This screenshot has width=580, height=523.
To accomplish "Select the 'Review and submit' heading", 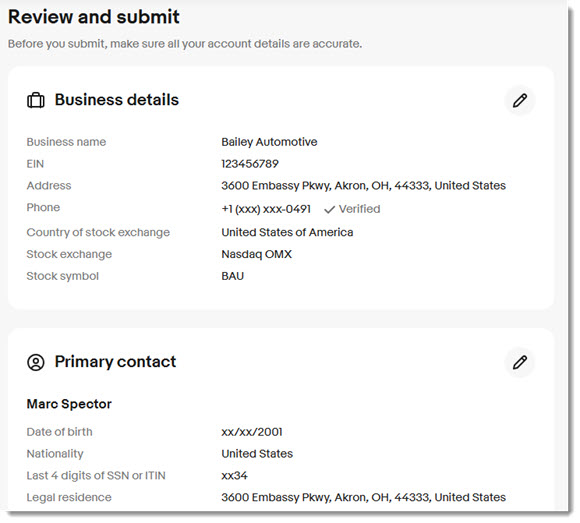I will 94,17.
